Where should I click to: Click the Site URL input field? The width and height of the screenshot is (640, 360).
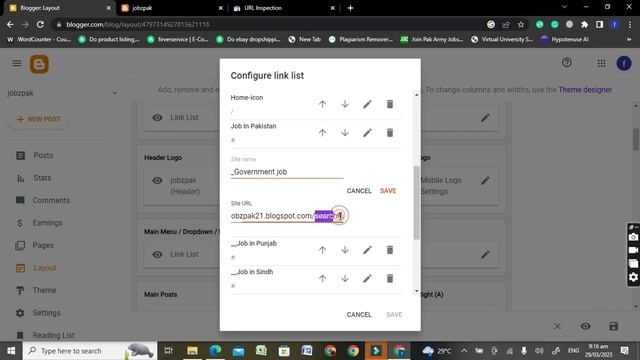(x=287, y=216)
